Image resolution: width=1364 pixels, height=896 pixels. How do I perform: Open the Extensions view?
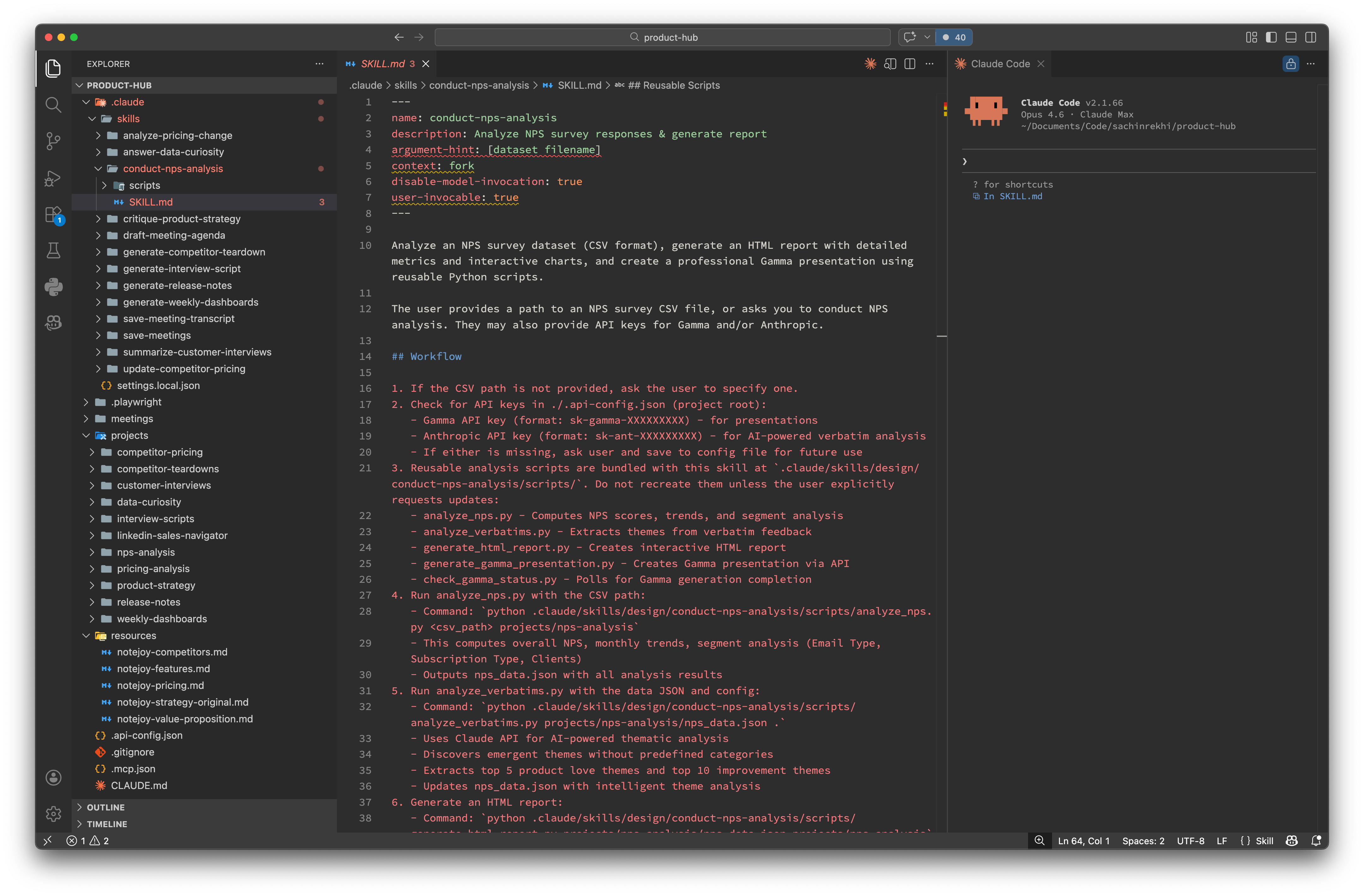coord(53,215)
